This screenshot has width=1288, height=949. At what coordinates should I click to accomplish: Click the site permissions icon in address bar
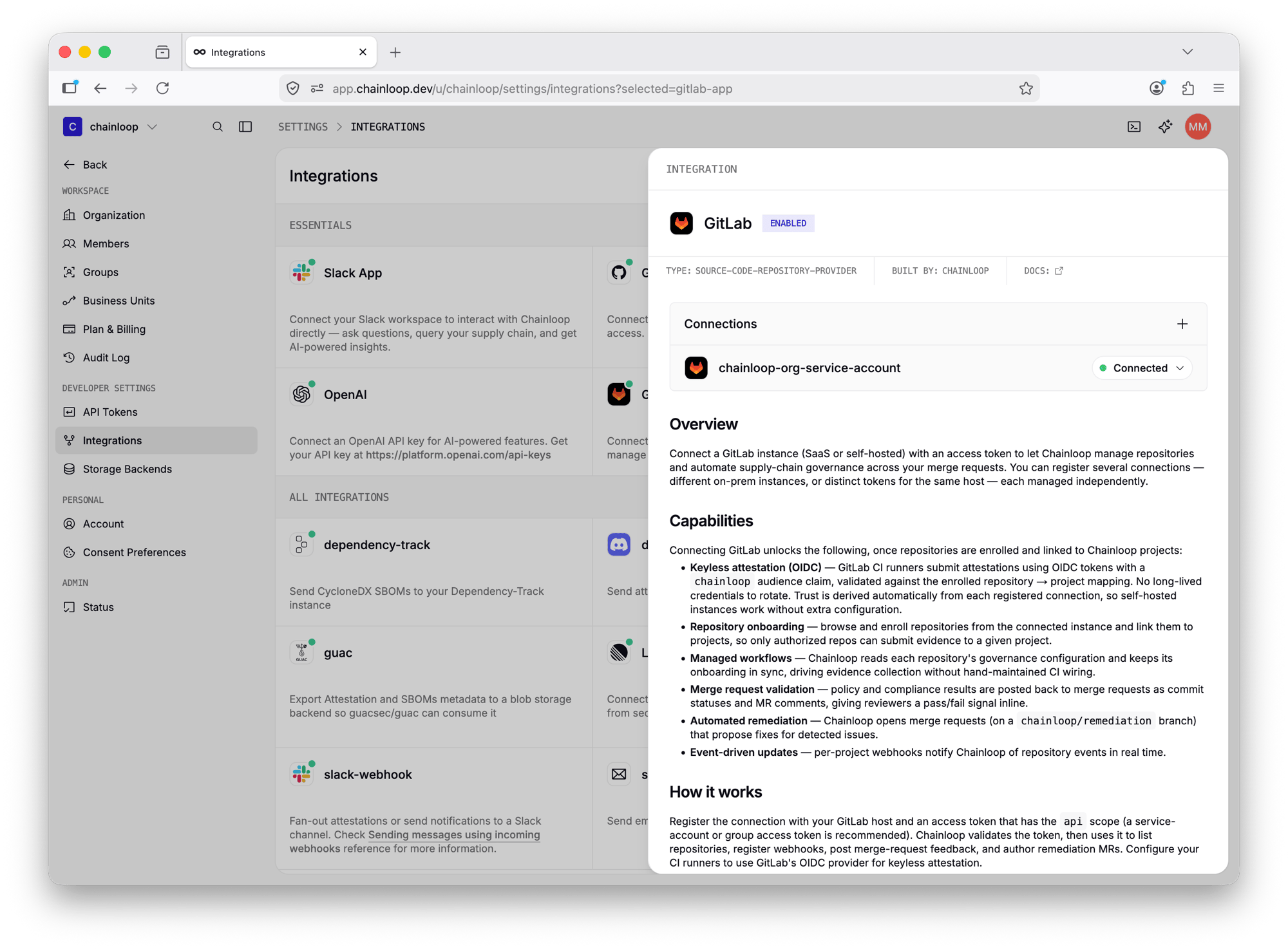(317, 88)
